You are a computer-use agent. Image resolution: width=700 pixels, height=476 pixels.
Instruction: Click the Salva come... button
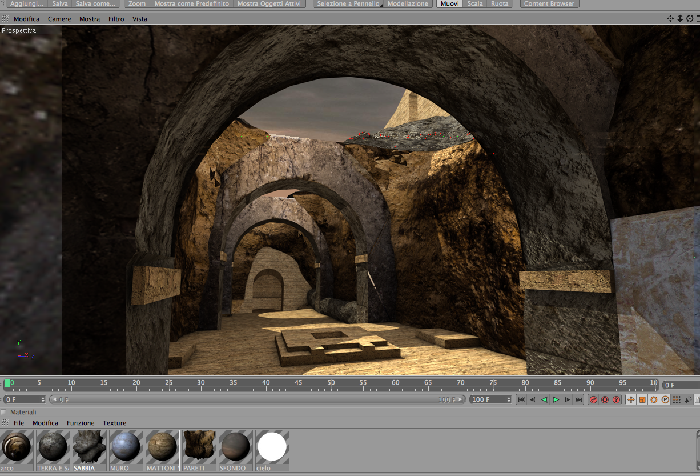click(96, 4)
